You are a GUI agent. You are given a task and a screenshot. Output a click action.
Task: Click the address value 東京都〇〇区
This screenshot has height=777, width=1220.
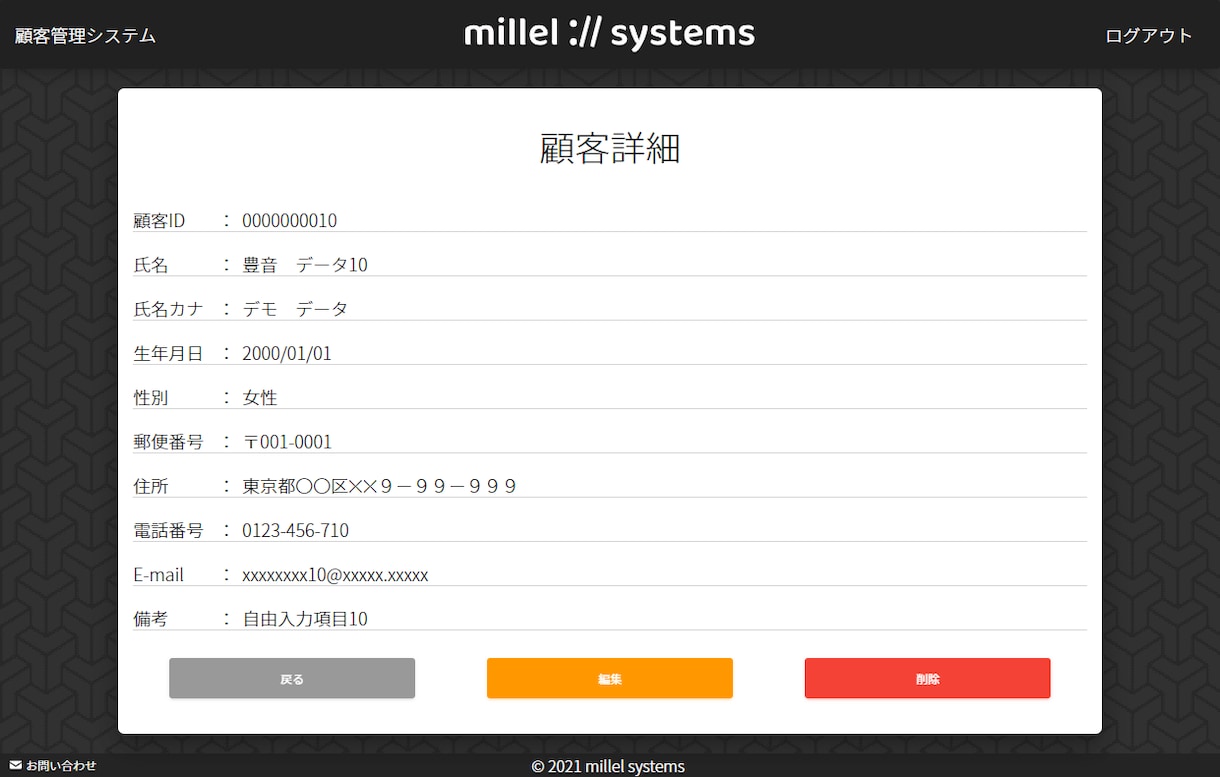[379, 486]
